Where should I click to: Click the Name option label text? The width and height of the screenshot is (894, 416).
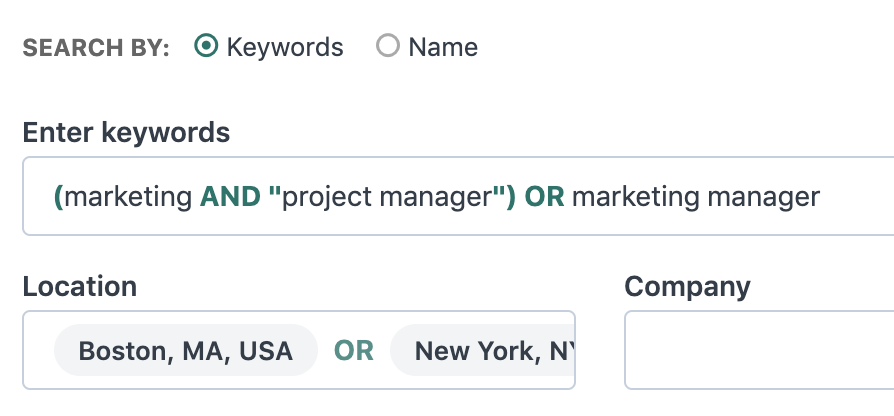(443, 47)
